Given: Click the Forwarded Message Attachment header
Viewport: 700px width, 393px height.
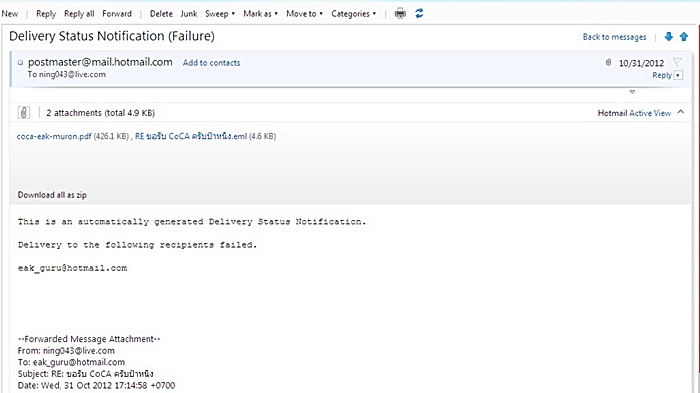Looking at the screenshot, I should 89,339.
